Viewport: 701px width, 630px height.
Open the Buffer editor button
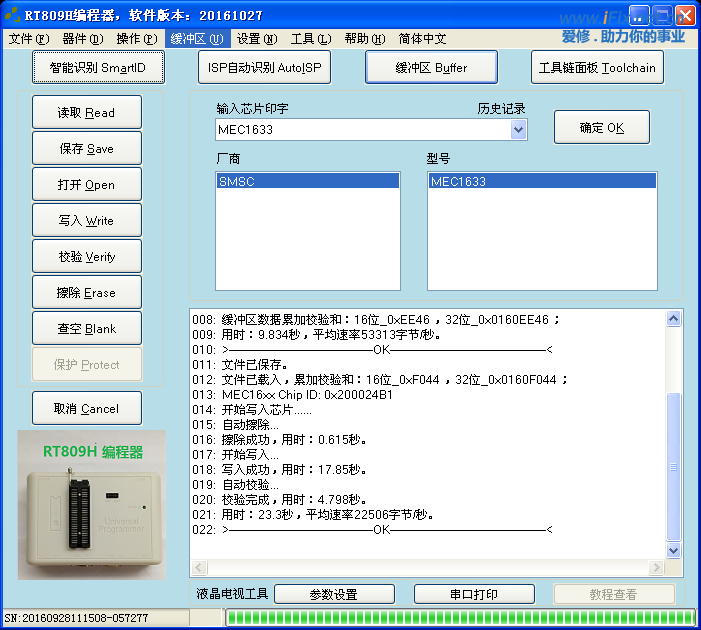(x=430, y=68)
